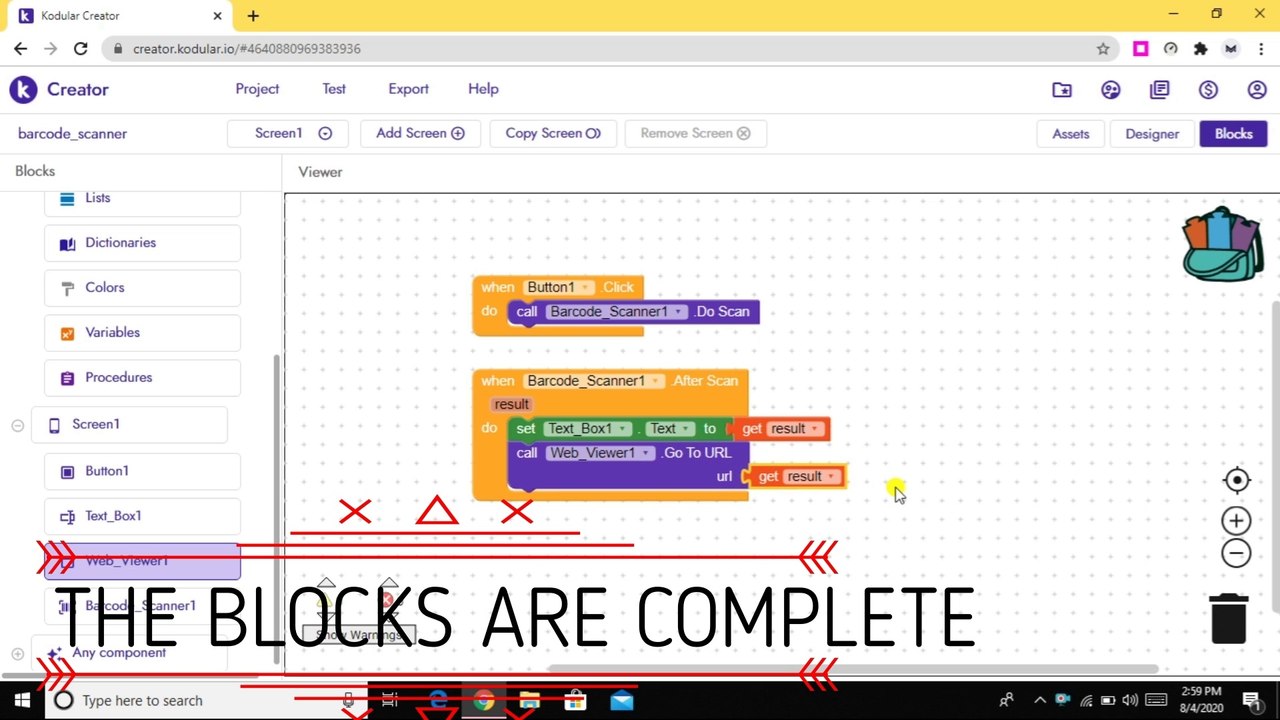Open the Colors blocks category
Viewport: 1280px width, 720px height.
click(x=142, y=288)
